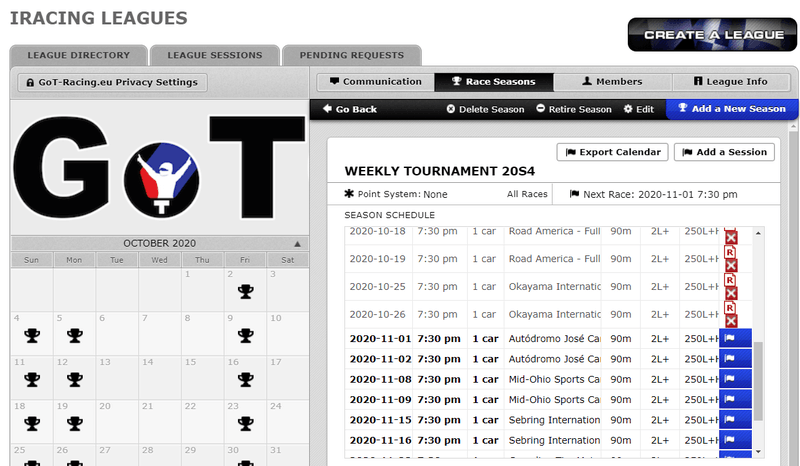The image size is (800, 466).
Task: Click Go Back
Action: 350,109
